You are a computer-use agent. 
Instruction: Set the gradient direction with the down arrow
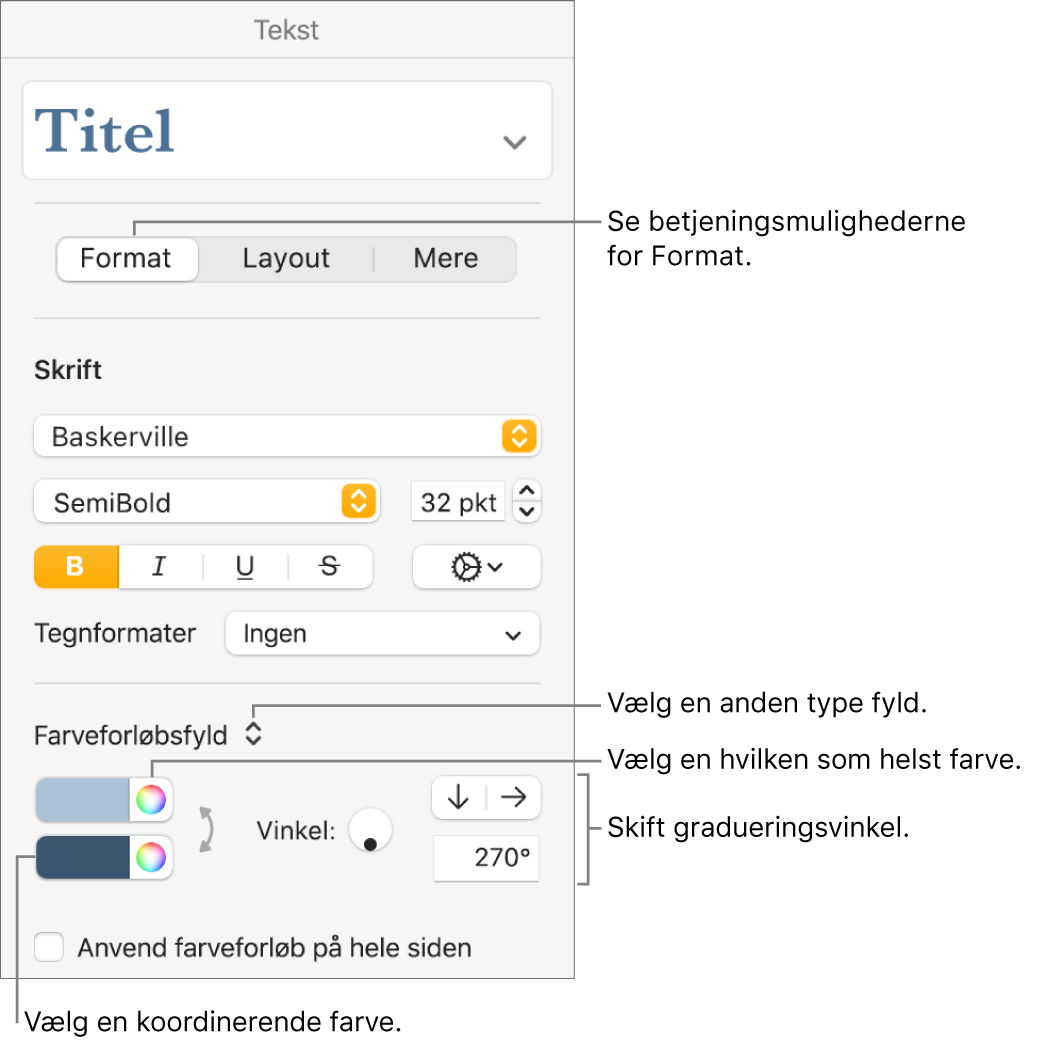(x=459, y=797)
